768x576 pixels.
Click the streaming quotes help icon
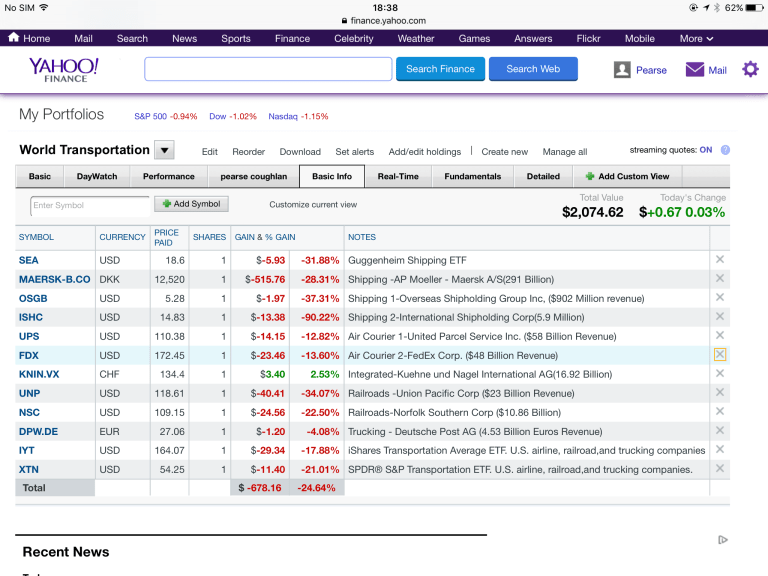725,150
